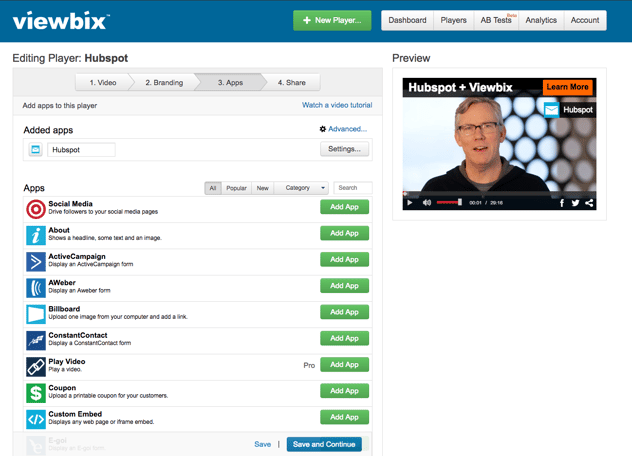The image size is (632, 456).
Task: Adjust the player volume slider
Action: [x=449, y=203]
